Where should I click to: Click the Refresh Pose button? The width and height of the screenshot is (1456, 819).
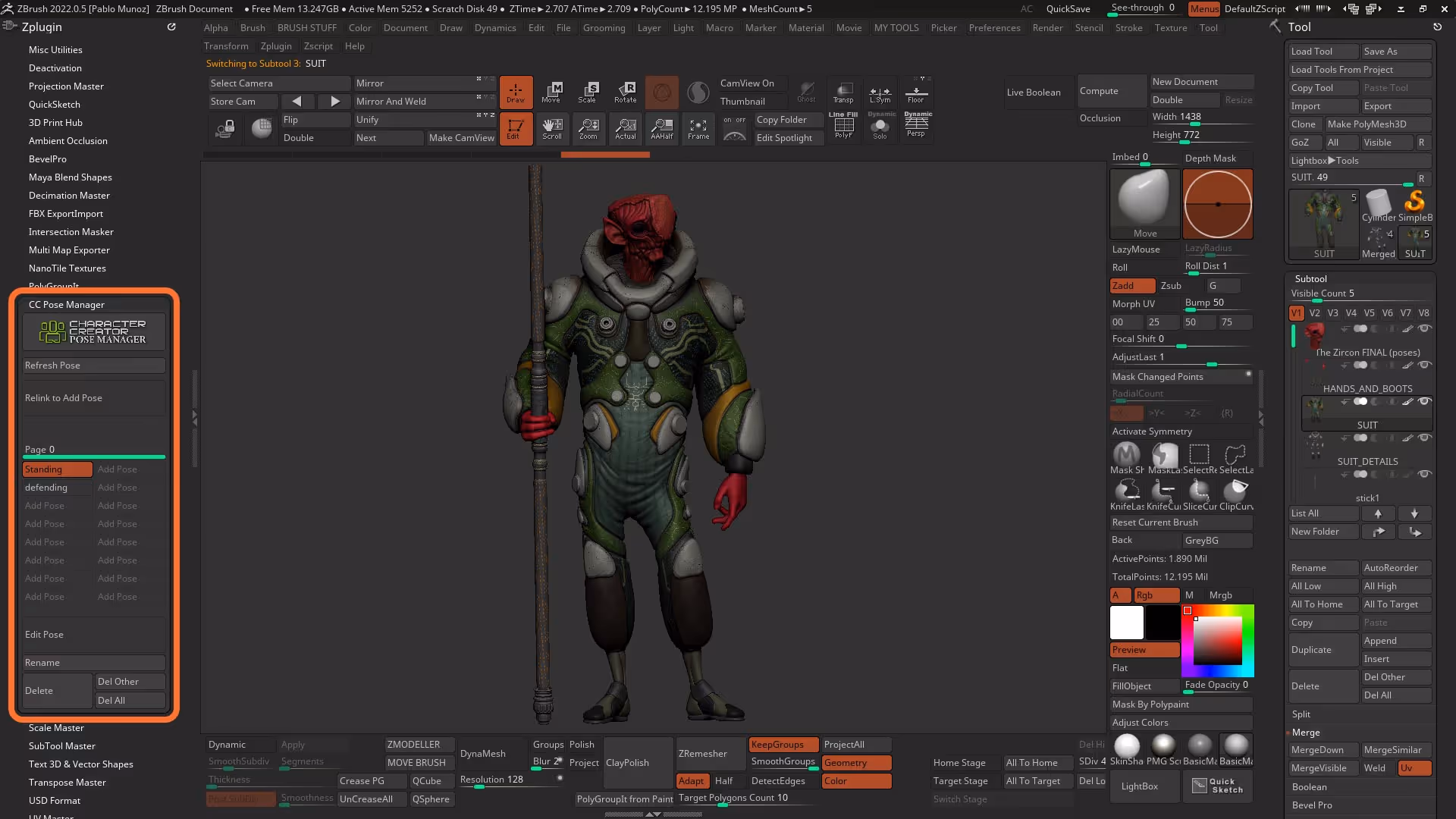94,366
